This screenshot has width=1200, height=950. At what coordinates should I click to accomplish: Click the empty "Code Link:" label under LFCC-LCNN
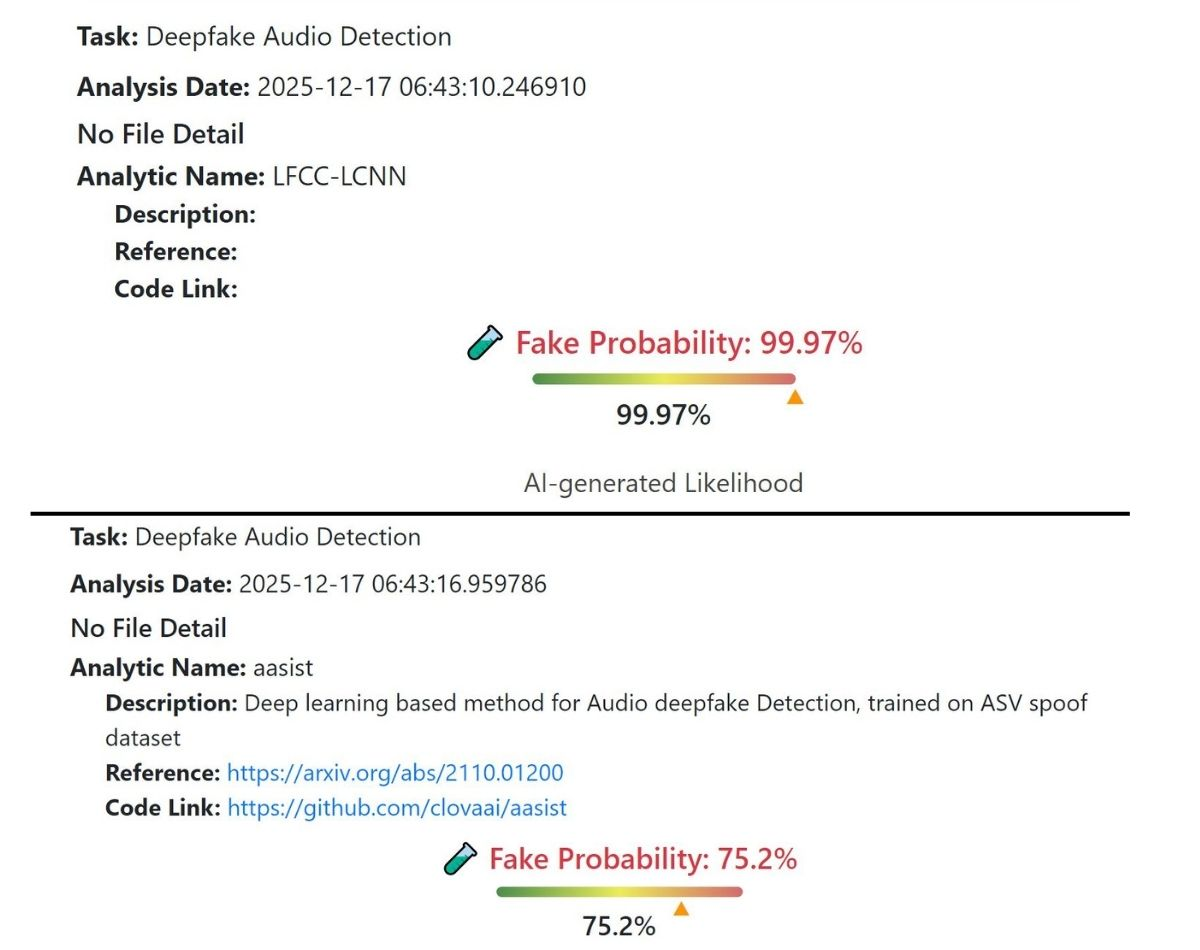pos(176,289)
